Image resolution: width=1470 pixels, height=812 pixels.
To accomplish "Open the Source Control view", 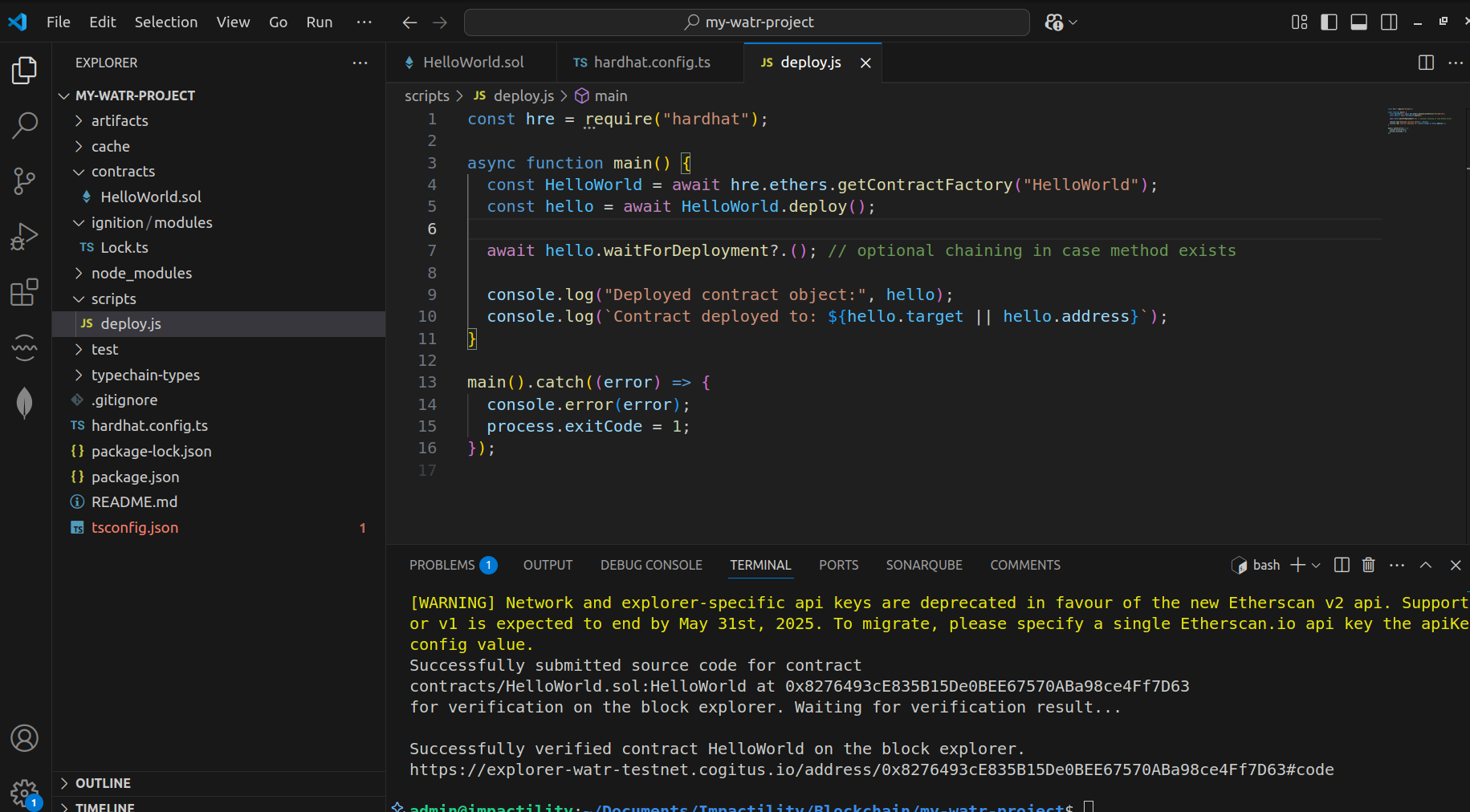I will coord(25,181).
